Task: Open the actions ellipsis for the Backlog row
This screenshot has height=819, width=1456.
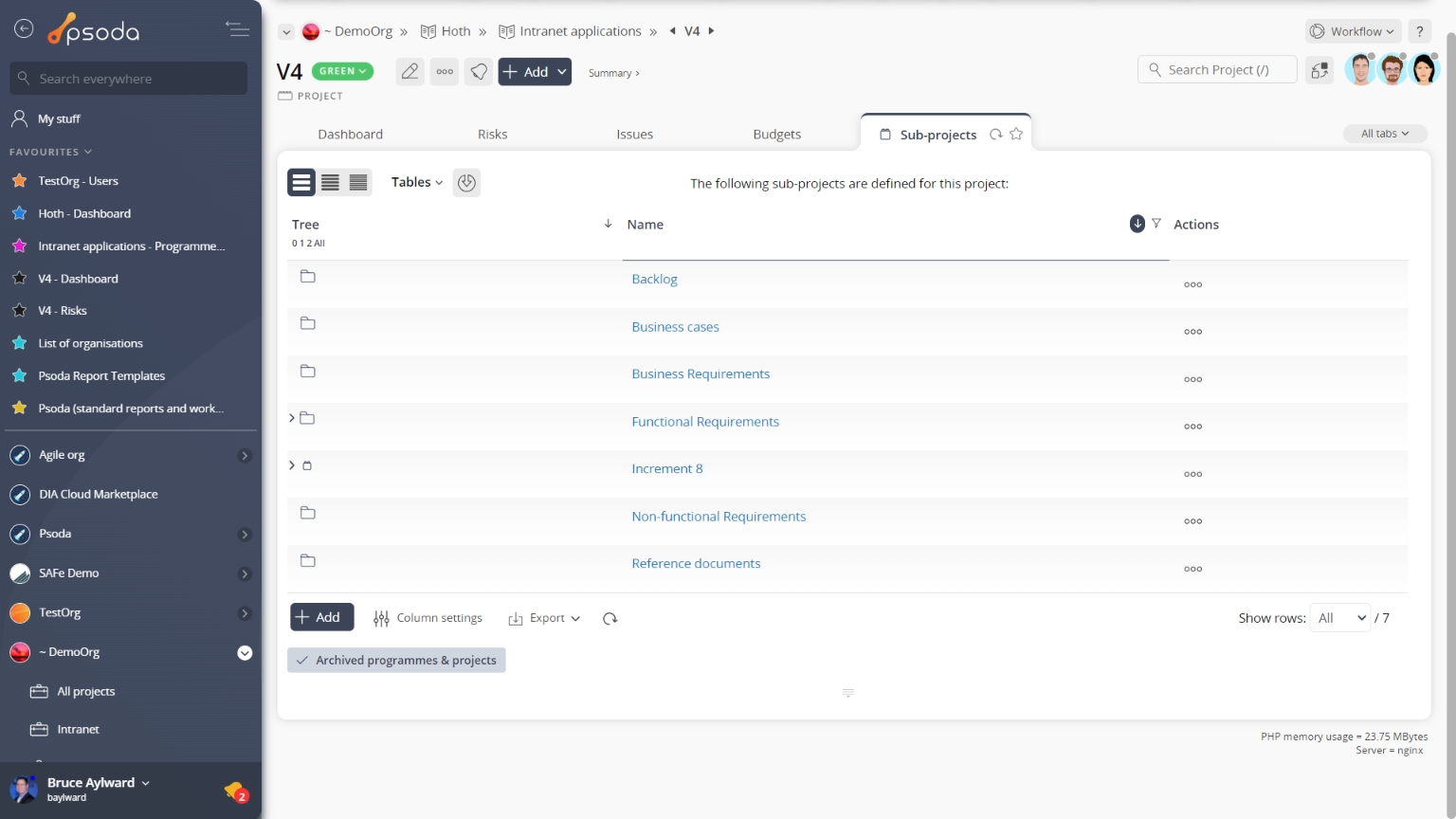Action: 1192,284
